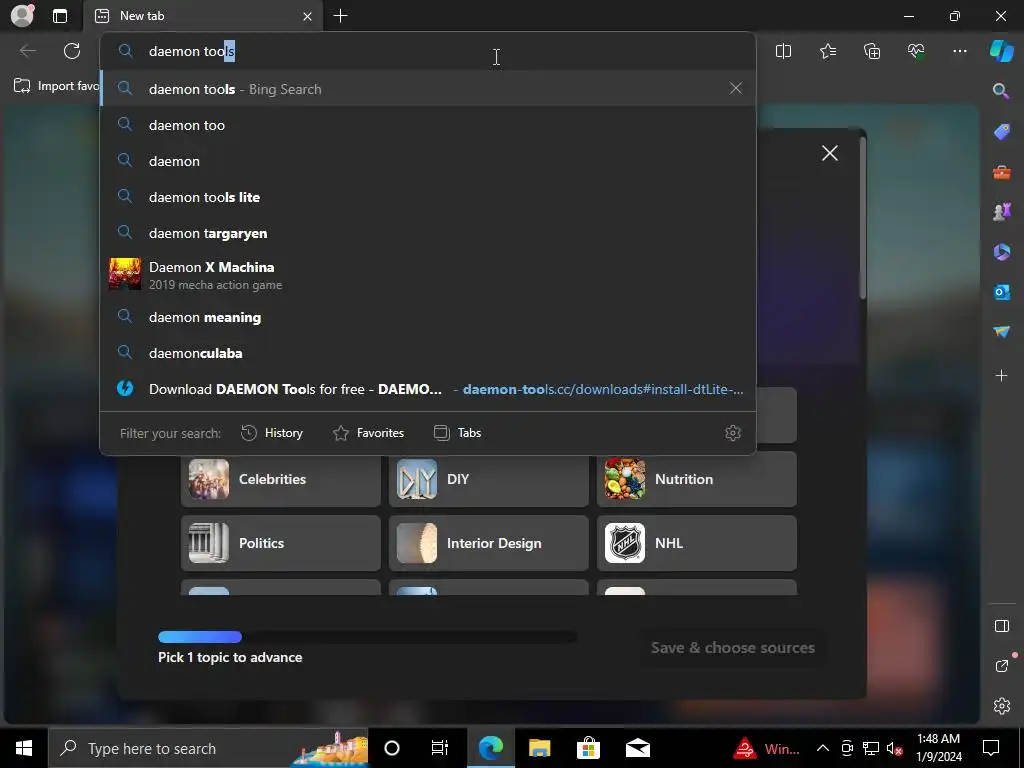Open Download DAEMON Tools for free link
This screenshot has width=1024, height=768.
[x=428, y=389]
